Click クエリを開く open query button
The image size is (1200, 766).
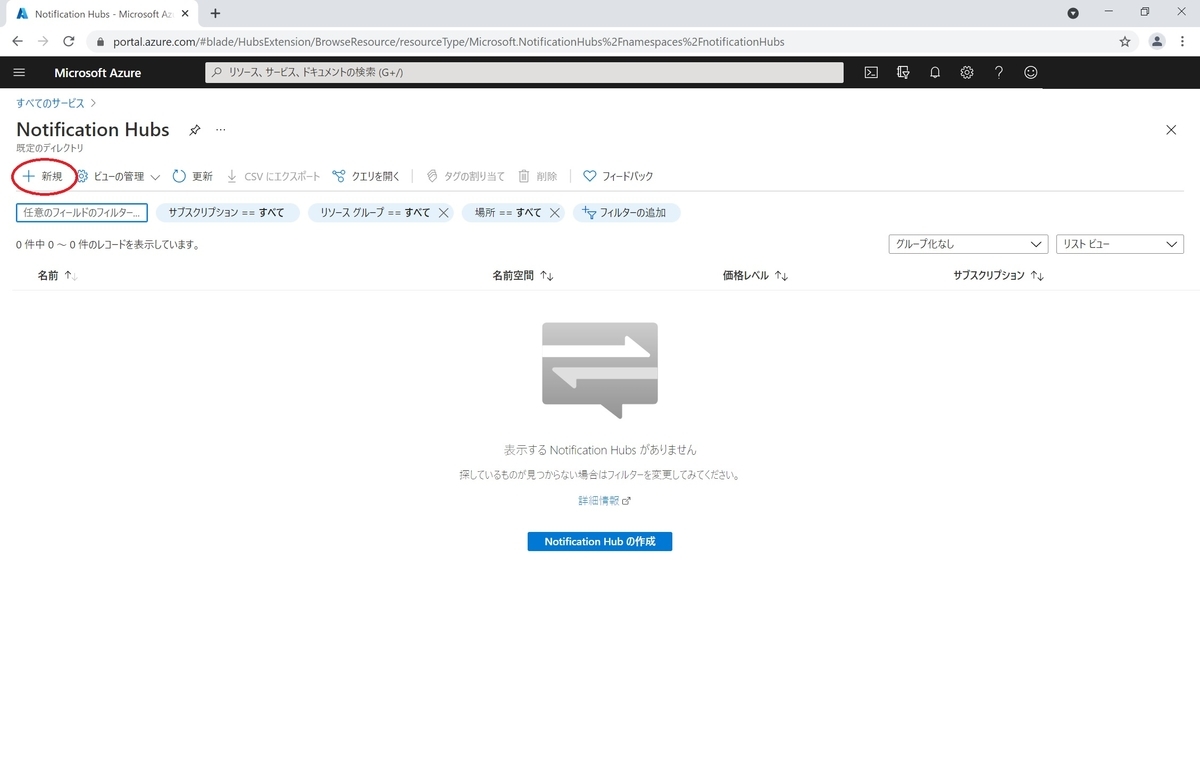point(366,176)
